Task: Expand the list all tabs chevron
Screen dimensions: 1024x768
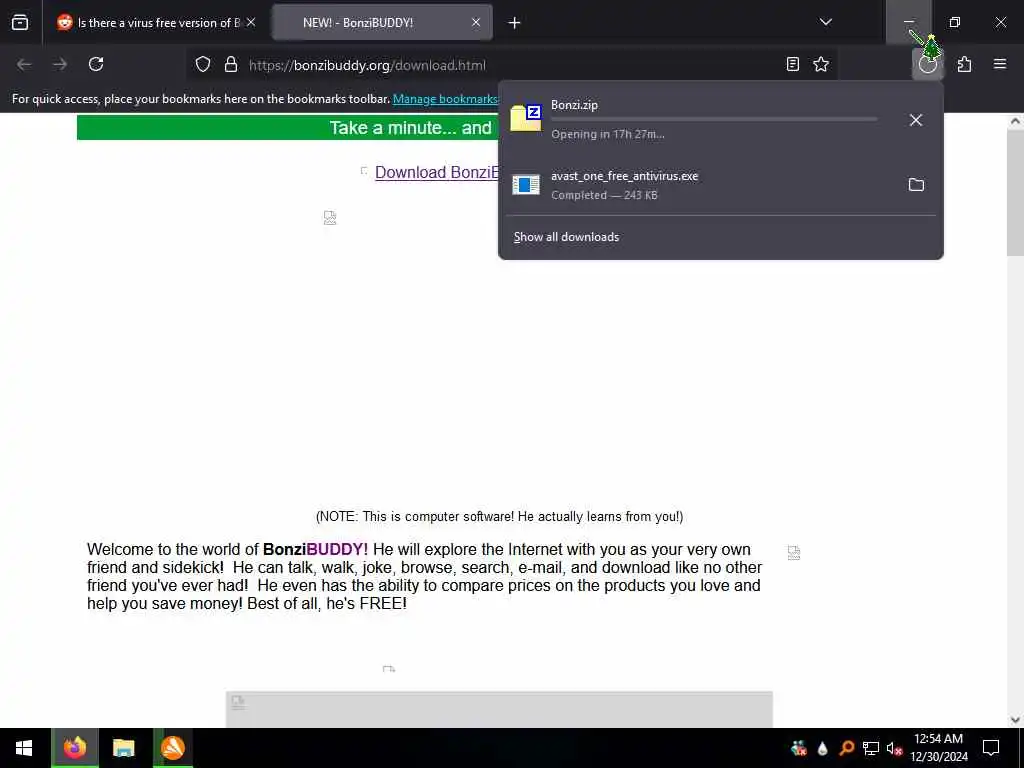Action: tap(825, 22)
